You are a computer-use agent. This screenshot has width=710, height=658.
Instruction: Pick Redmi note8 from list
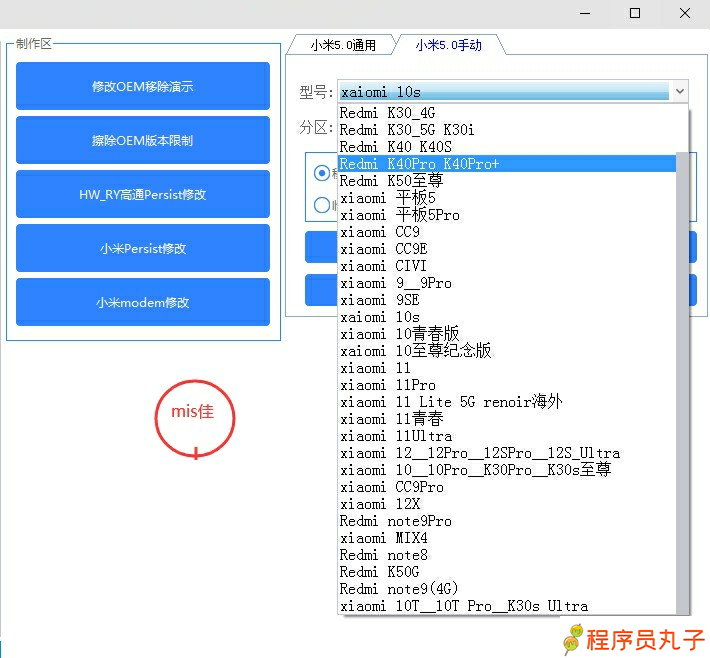(507, 555)
